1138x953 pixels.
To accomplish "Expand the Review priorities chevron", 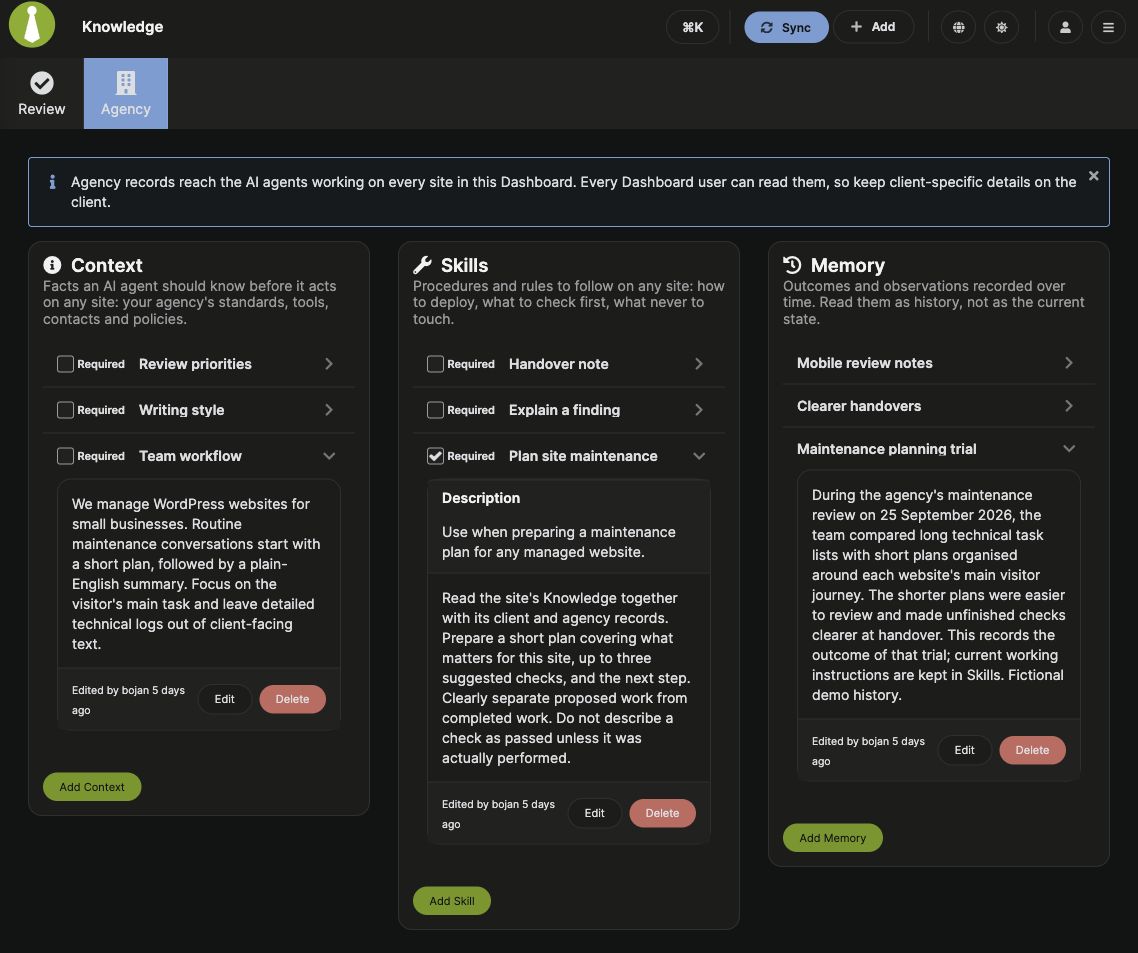I will (329, 364).
